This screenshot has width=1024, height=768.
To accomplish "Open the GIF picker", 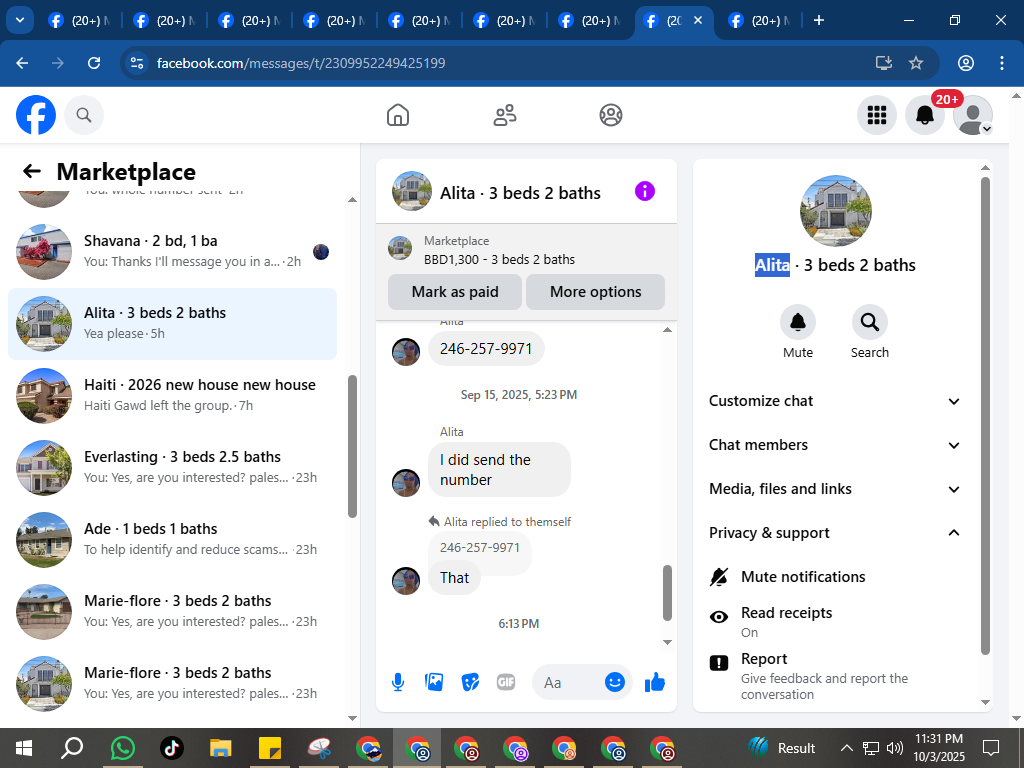I will tap(506, 682).
